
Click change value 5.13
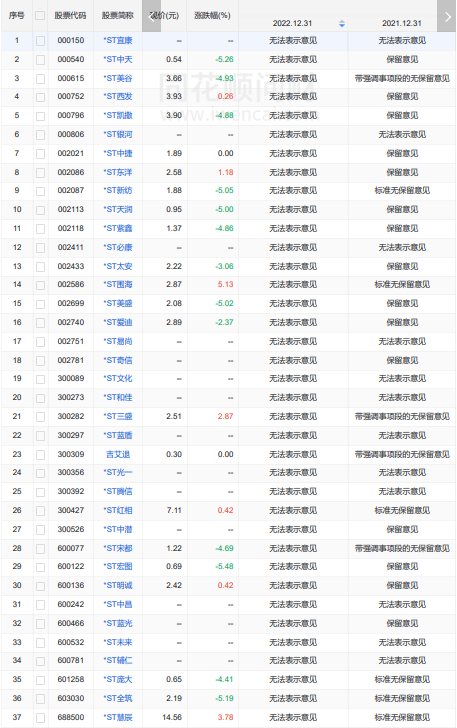226,284
